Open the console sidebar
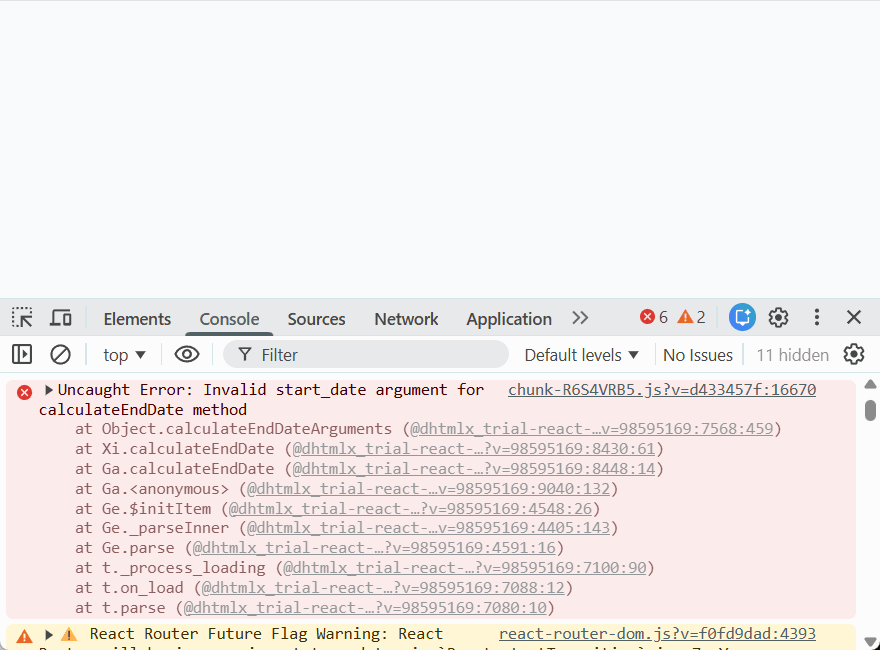This screenshot has height=650, width=880. click(x=21, y=354)
